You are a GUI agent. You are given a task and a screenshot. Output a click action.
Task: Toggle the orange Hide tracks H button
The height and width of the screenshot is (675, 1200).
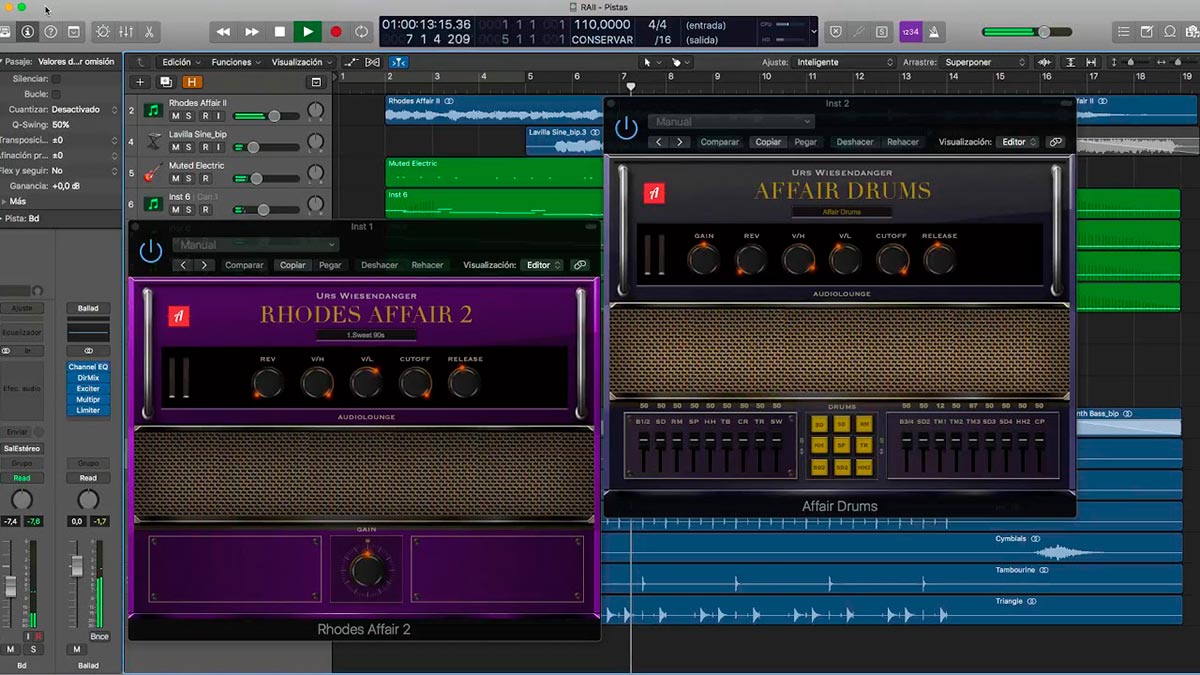(x=191, y=82)
